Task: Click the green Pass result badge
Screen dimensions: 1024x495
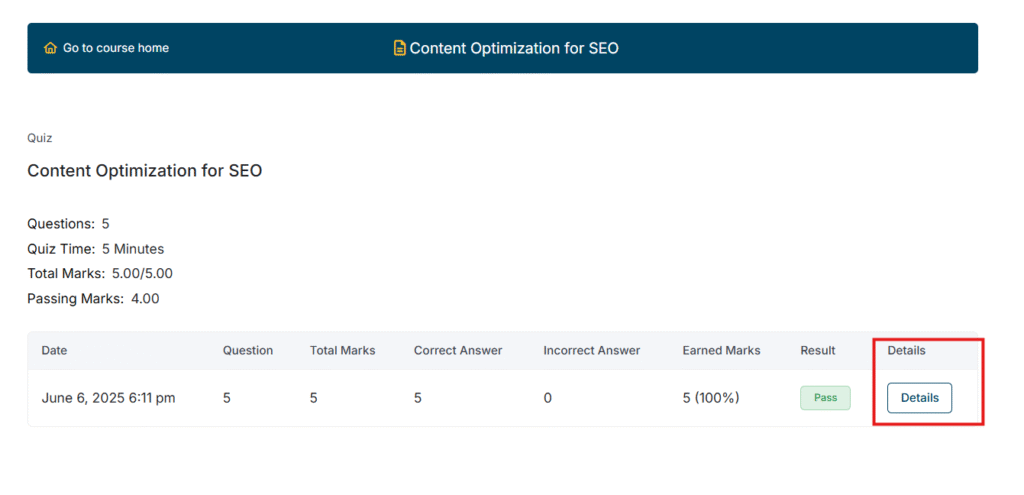Action: [825, 398]
